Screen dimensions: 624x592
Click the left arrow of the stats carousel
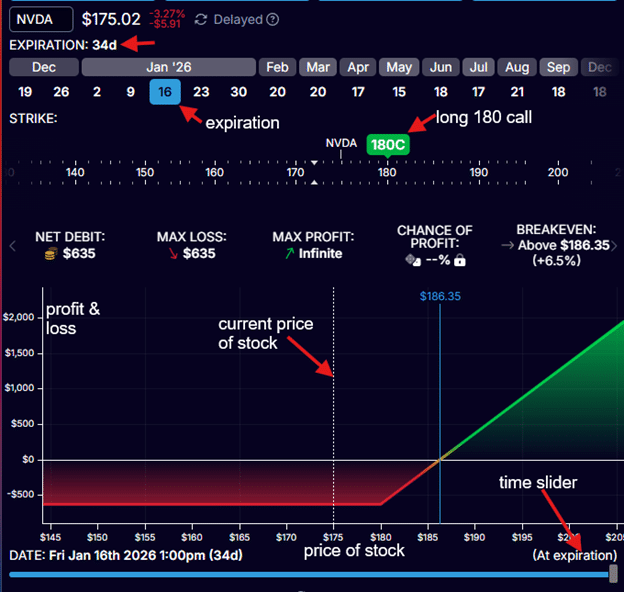click(x=13, y=246)
